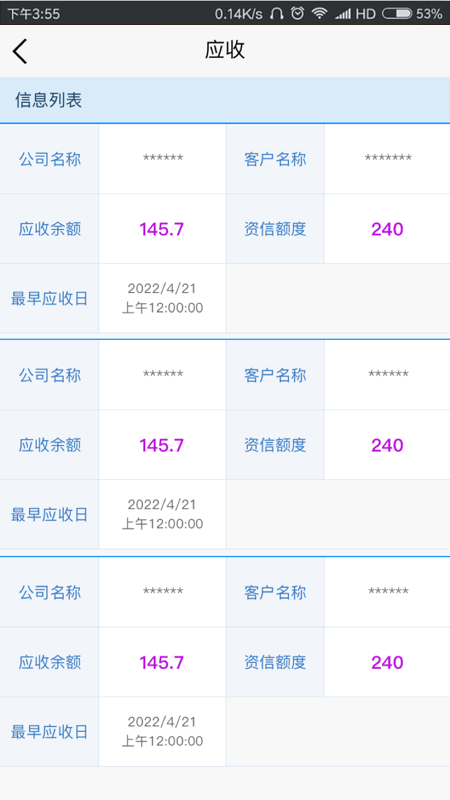The width and height of the screenshot is (450, 800).
Task: Open first record's 资信额度 value 240
Action: click(387, 229)
